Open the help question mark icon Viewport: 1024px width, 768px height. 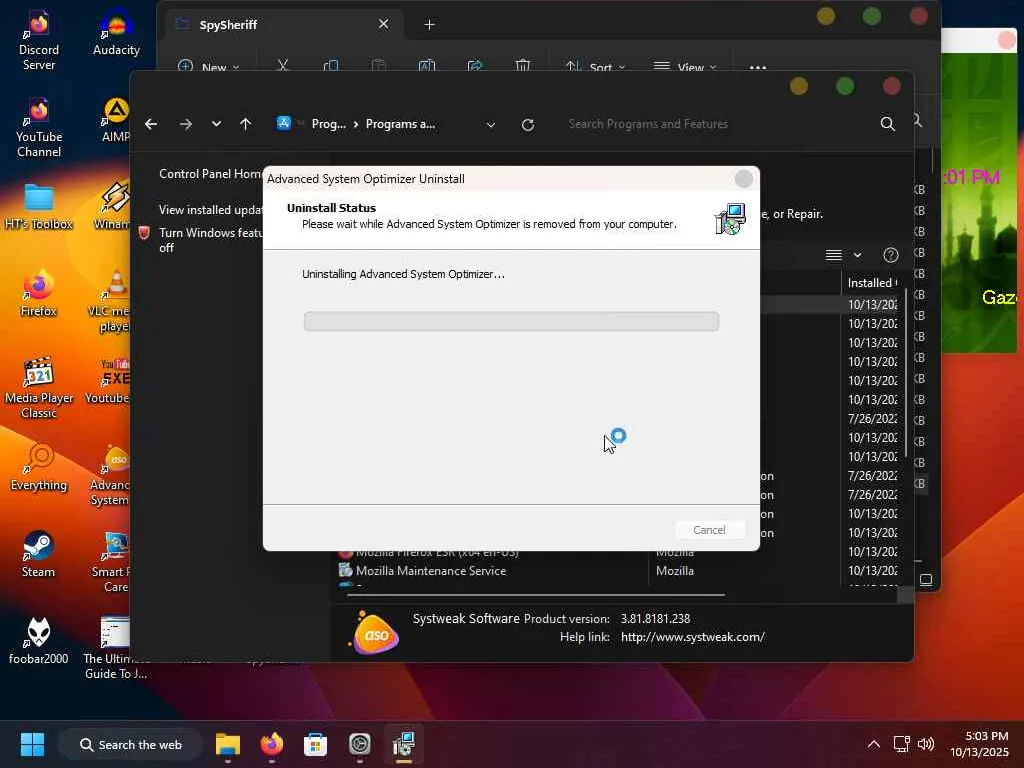click(891, 255)
